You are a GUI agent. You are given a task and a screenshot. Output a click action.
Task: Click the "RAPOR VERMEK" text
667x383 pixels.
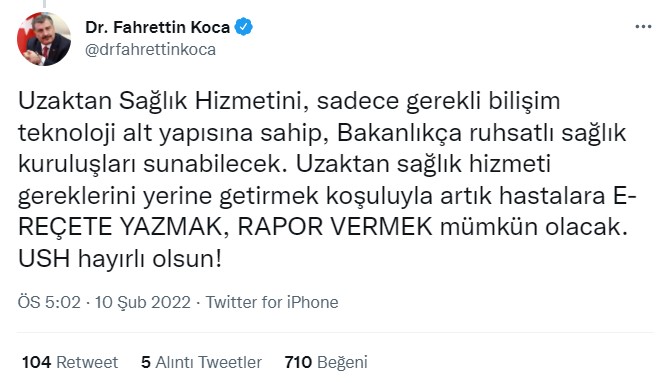click(x=335, y=226)
